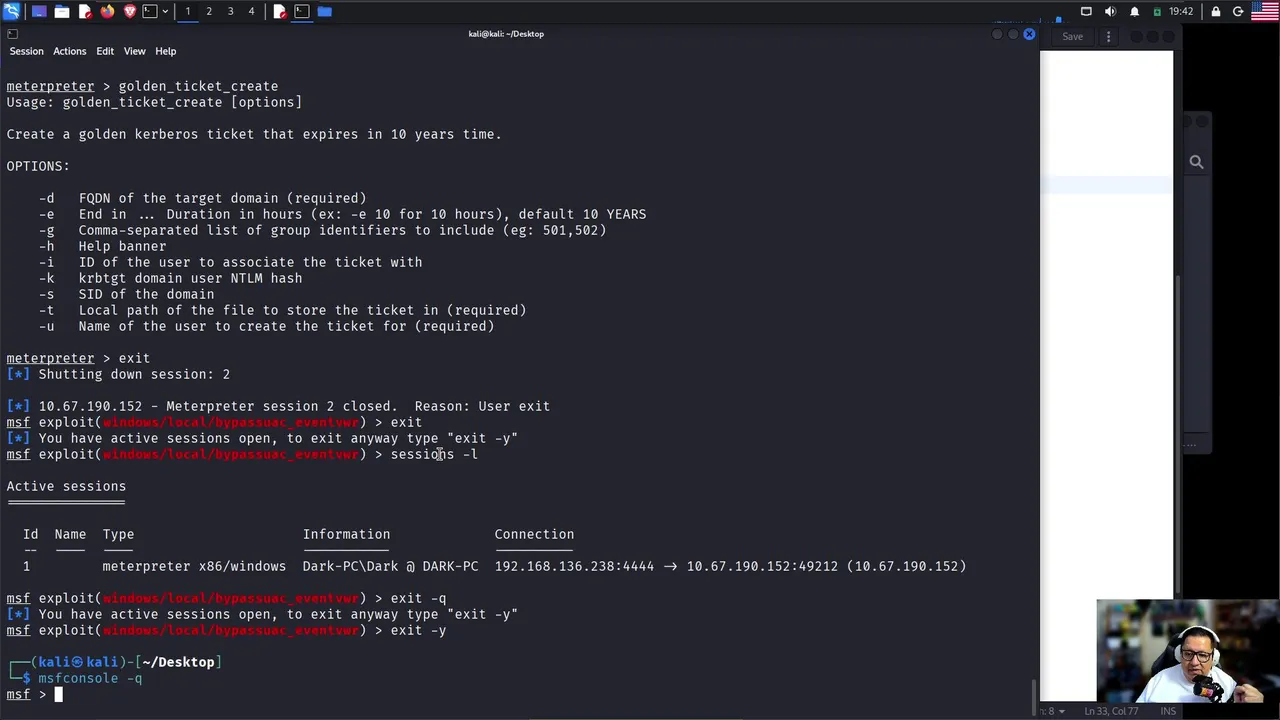
Task: Switch to workspace 3
Action: tap(230, 11)
